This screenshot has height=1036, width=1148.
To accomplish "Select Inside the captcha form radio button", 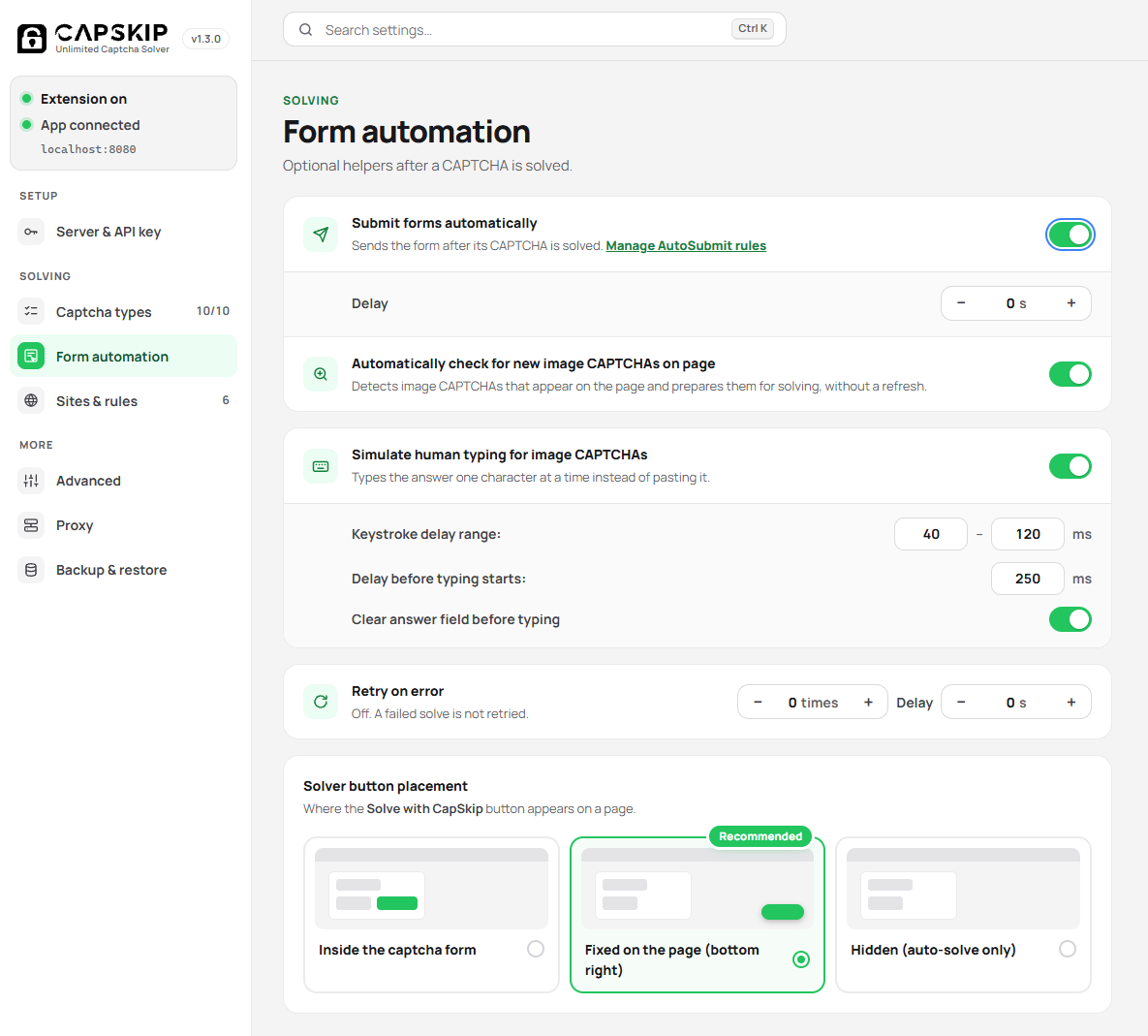I will click(x=535, y=949).
